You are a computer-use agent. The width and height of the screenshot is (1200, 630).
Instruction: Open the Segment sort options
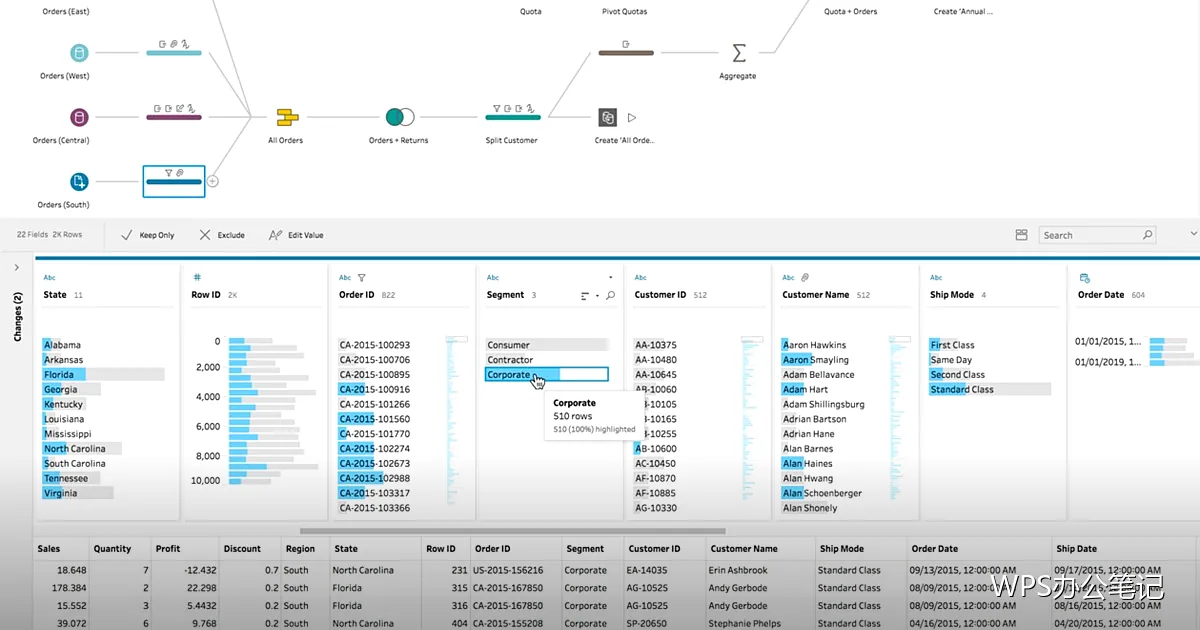pyautogui.click(x=589, y=296)
